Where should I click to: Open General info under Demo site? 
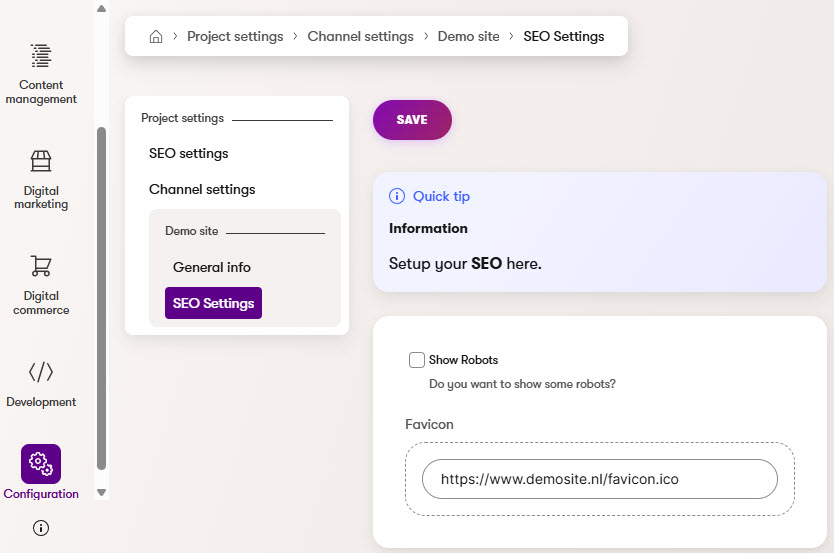[x=212, y=267]
